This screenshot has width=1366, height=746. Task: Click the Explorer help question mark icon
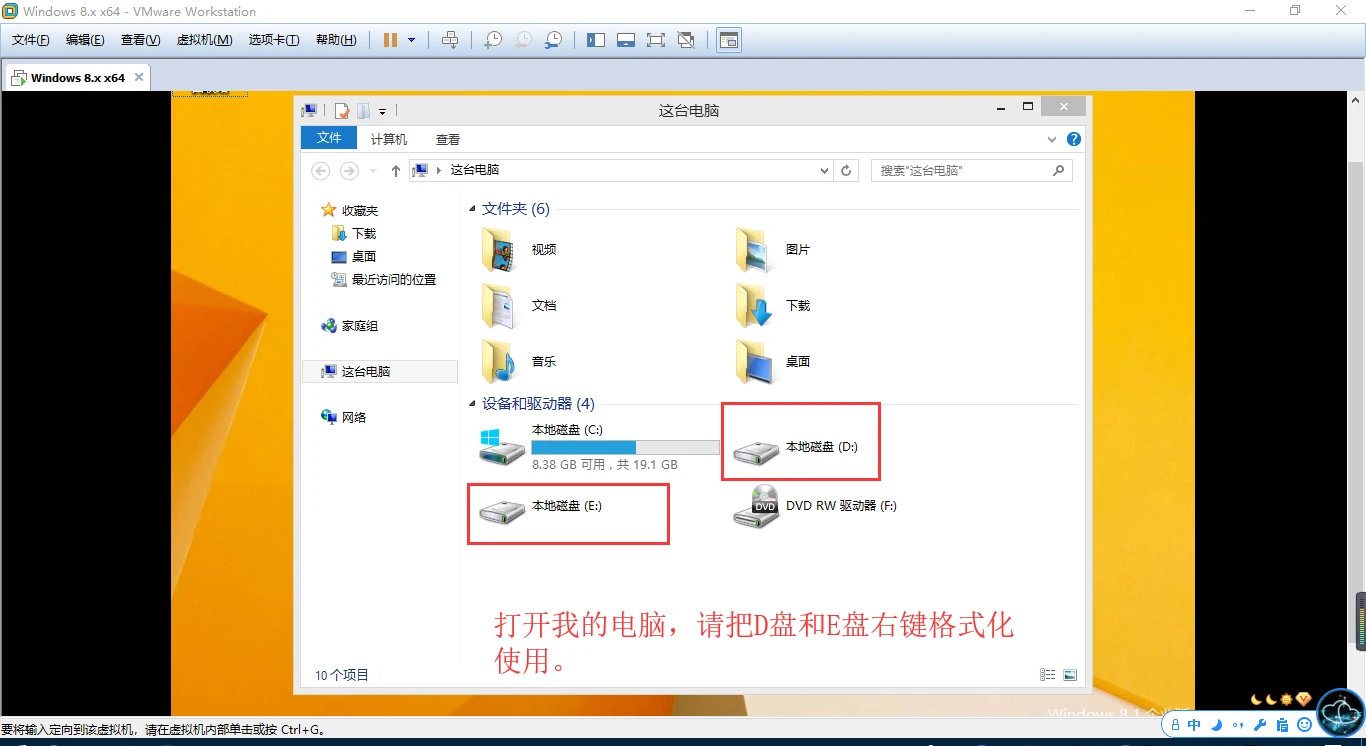tap(1074, 140)
